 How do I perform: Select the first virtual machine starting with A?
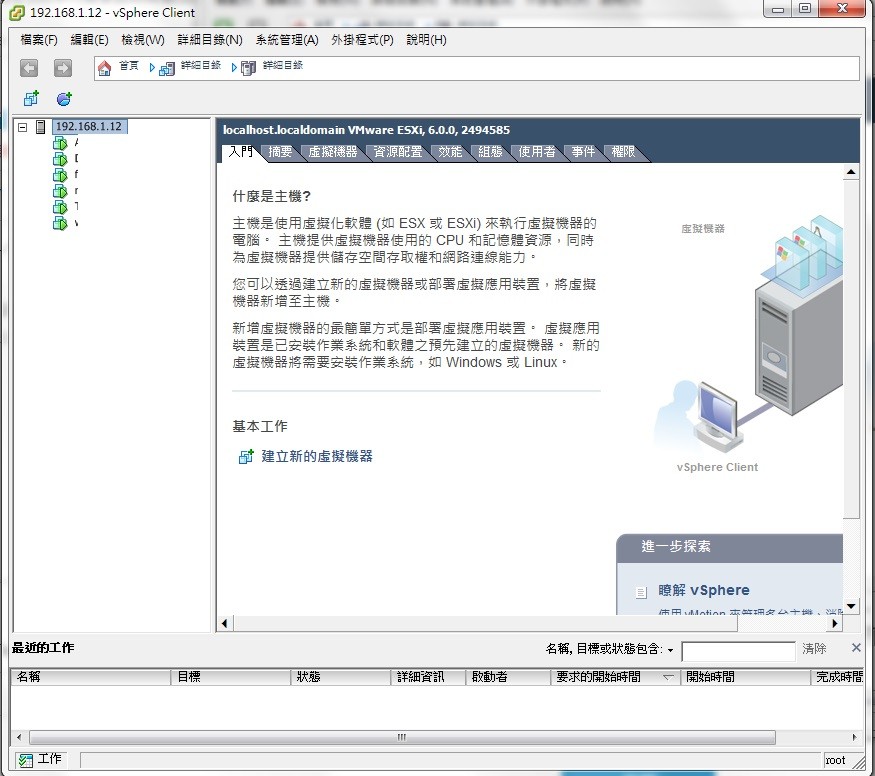coord(60,143)
